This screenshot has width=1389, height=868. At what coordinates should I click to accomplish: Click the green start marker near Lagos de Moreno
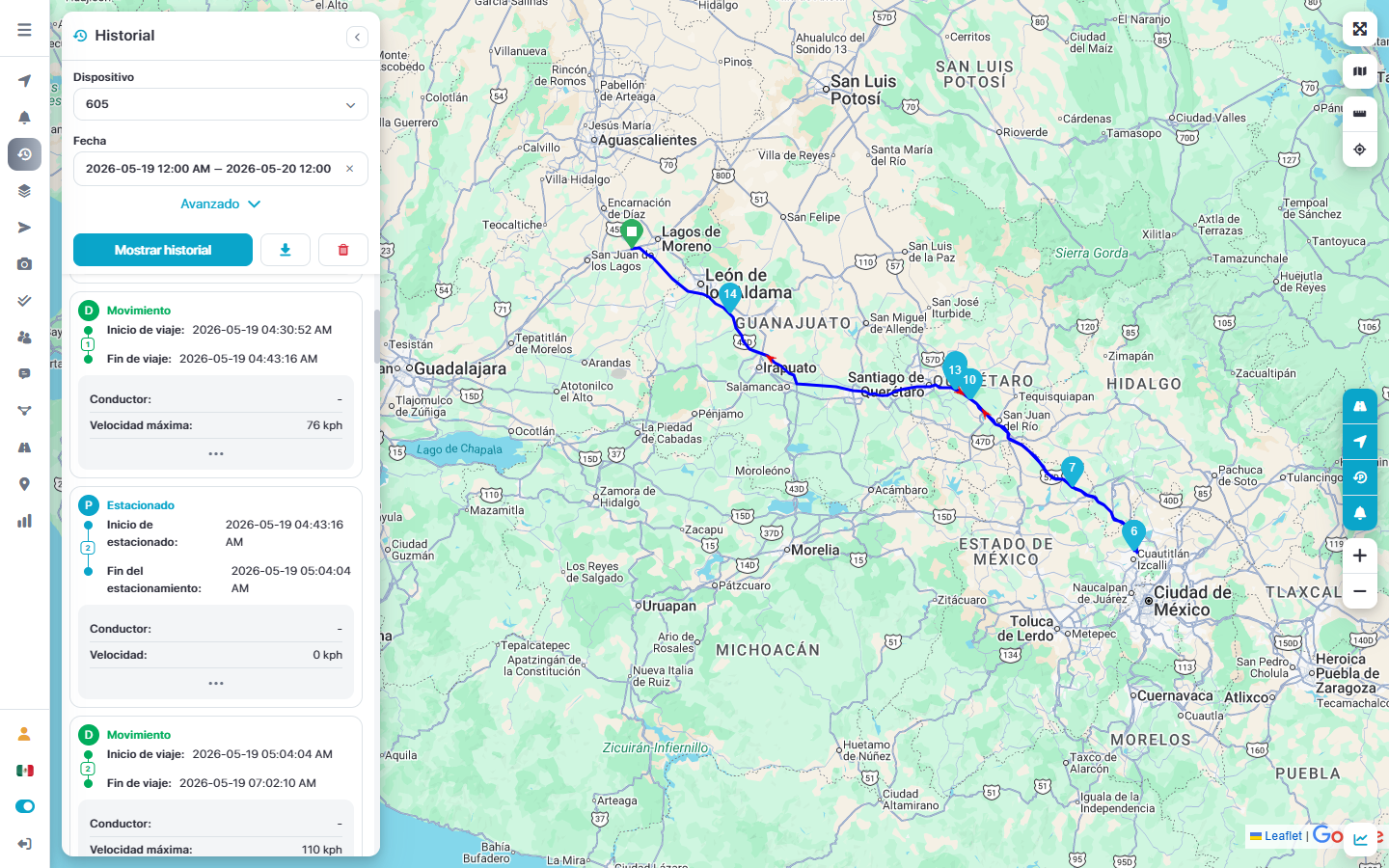(631, 234)
